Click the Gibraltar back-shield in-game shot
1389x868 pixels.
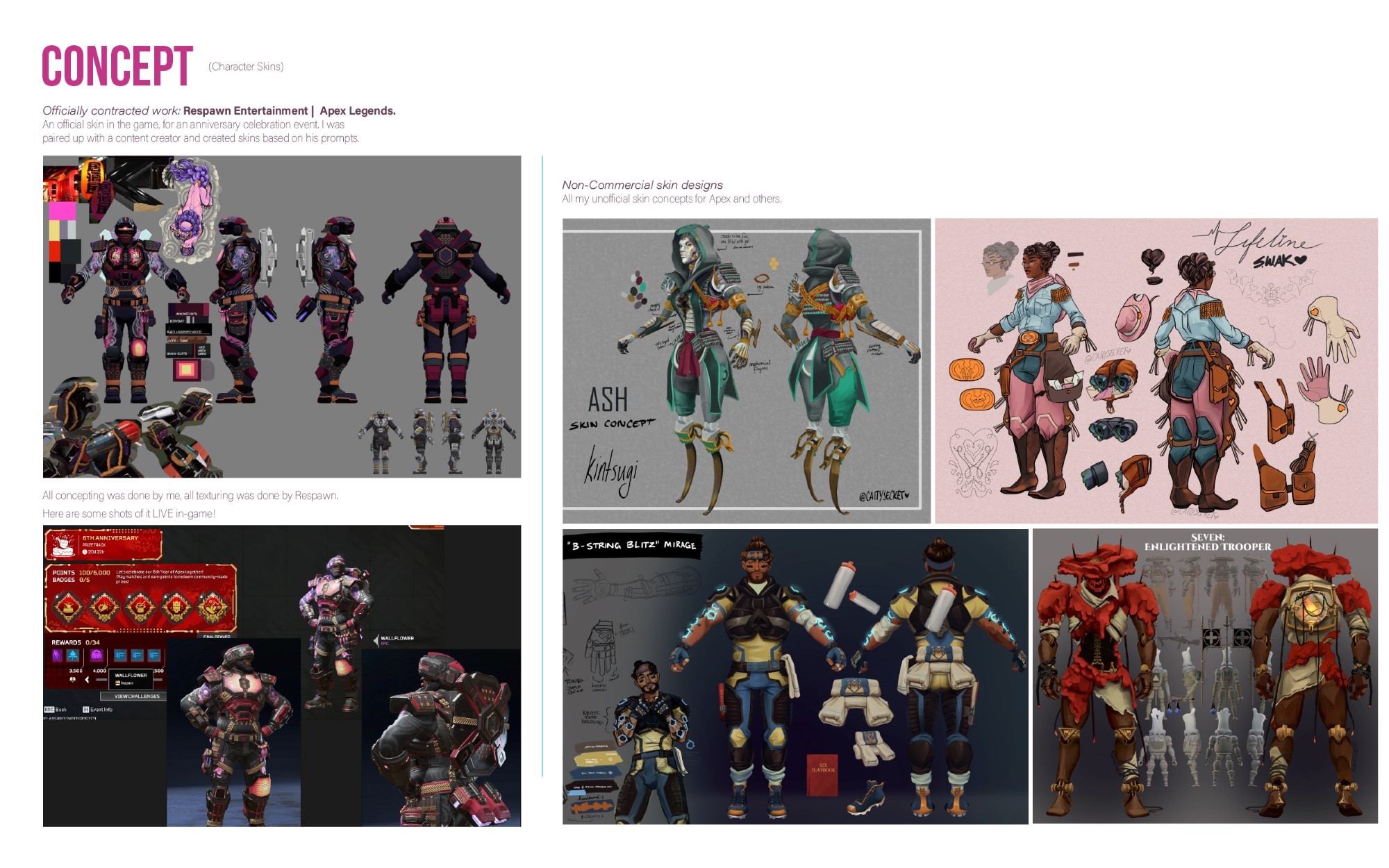(x=442, y=737)
